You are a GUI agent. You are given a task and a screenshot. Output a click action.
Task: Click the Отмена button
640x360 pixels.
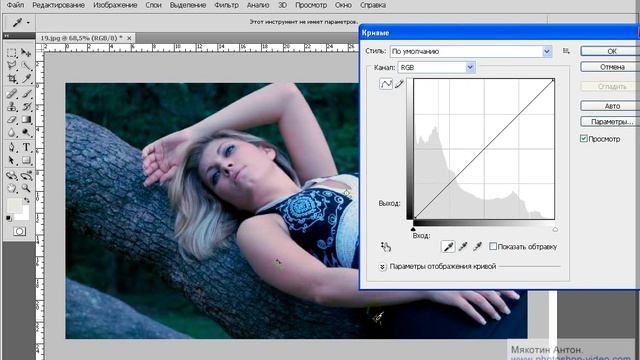(610, 67)
